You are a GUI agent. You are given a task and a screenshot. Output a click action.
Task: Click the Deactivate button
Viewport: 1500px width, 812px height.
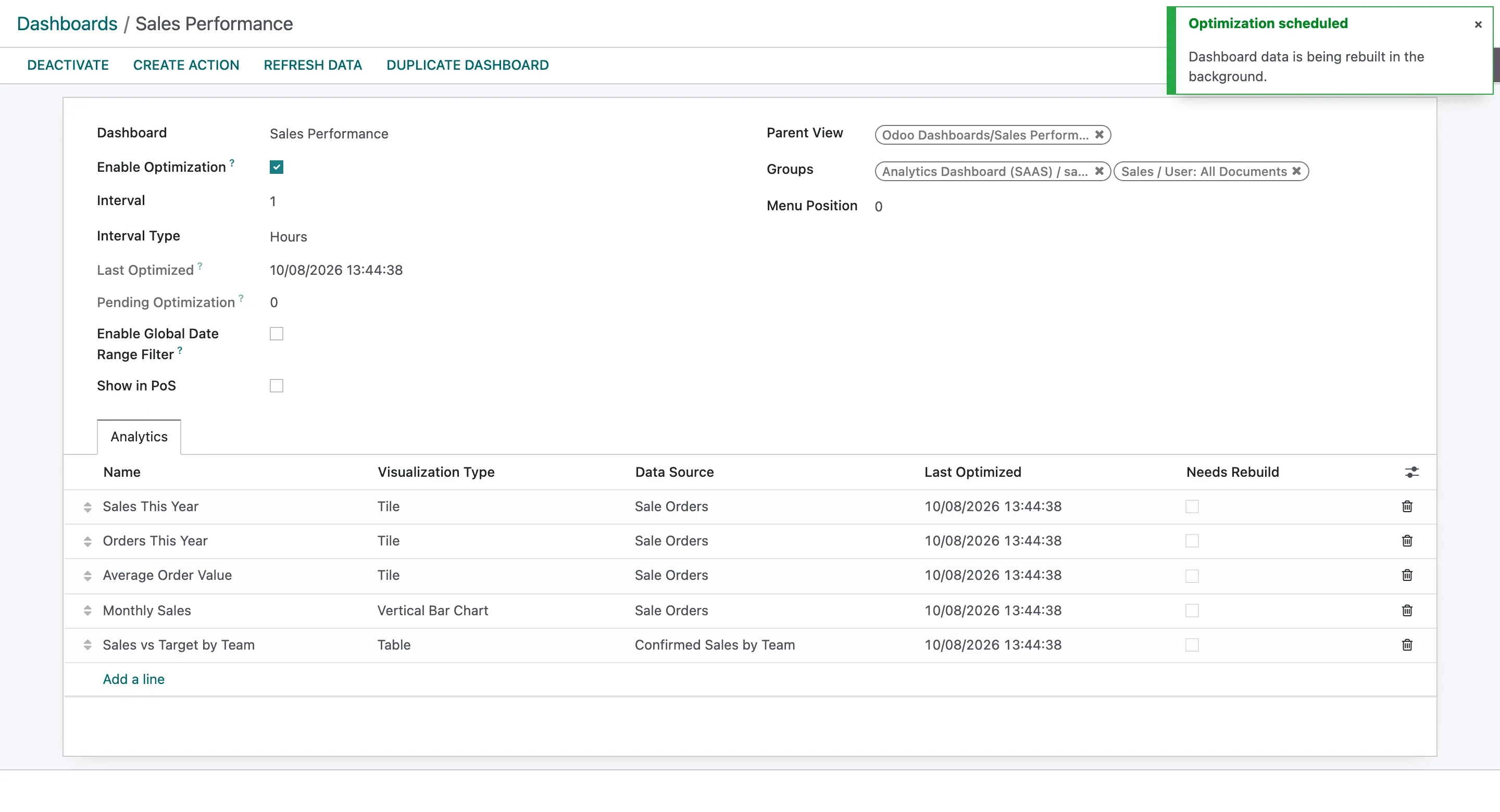[68, 65]
